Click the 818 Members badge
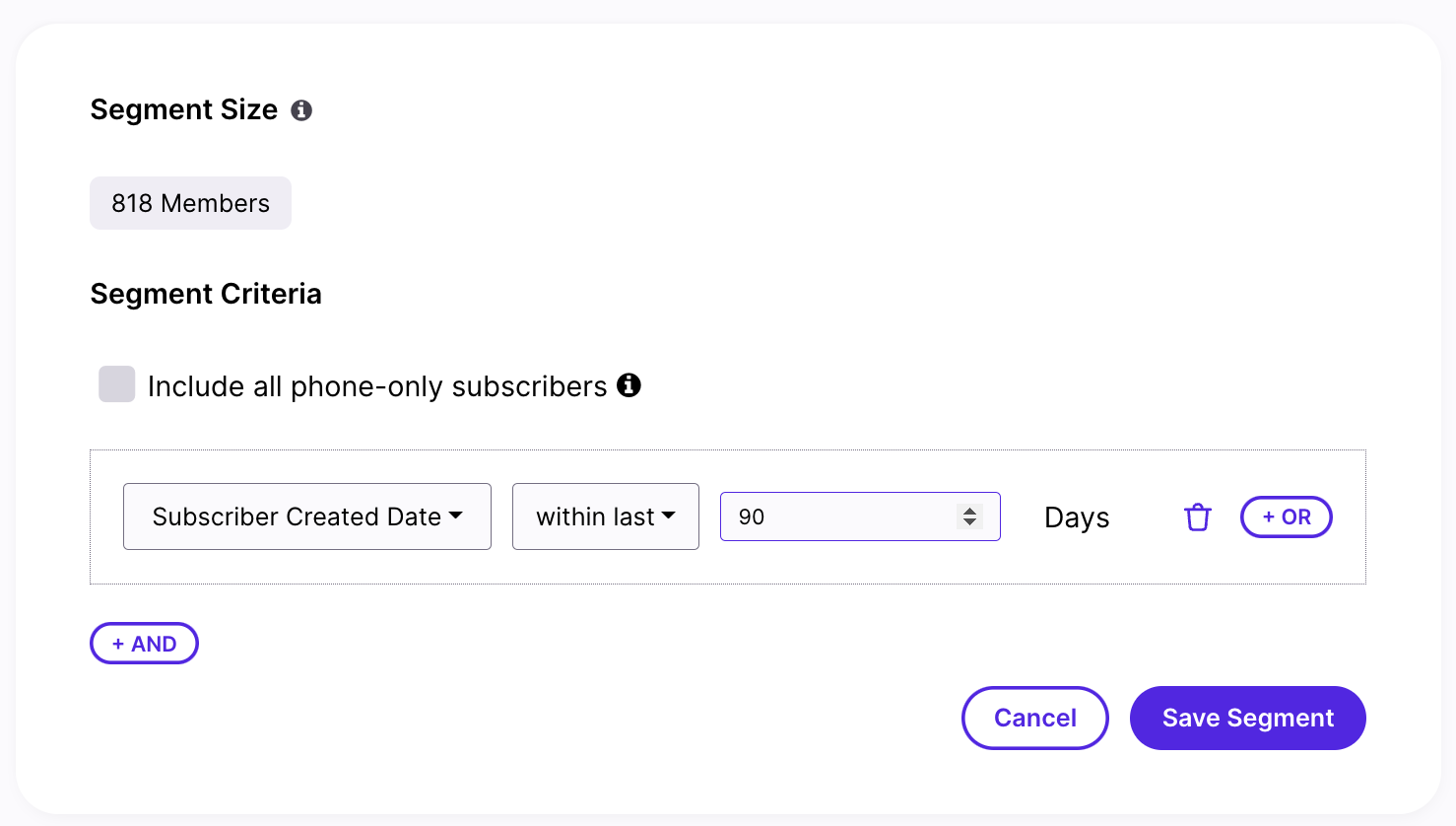The width and height of the screenshot is (1456, 826). 190,203
